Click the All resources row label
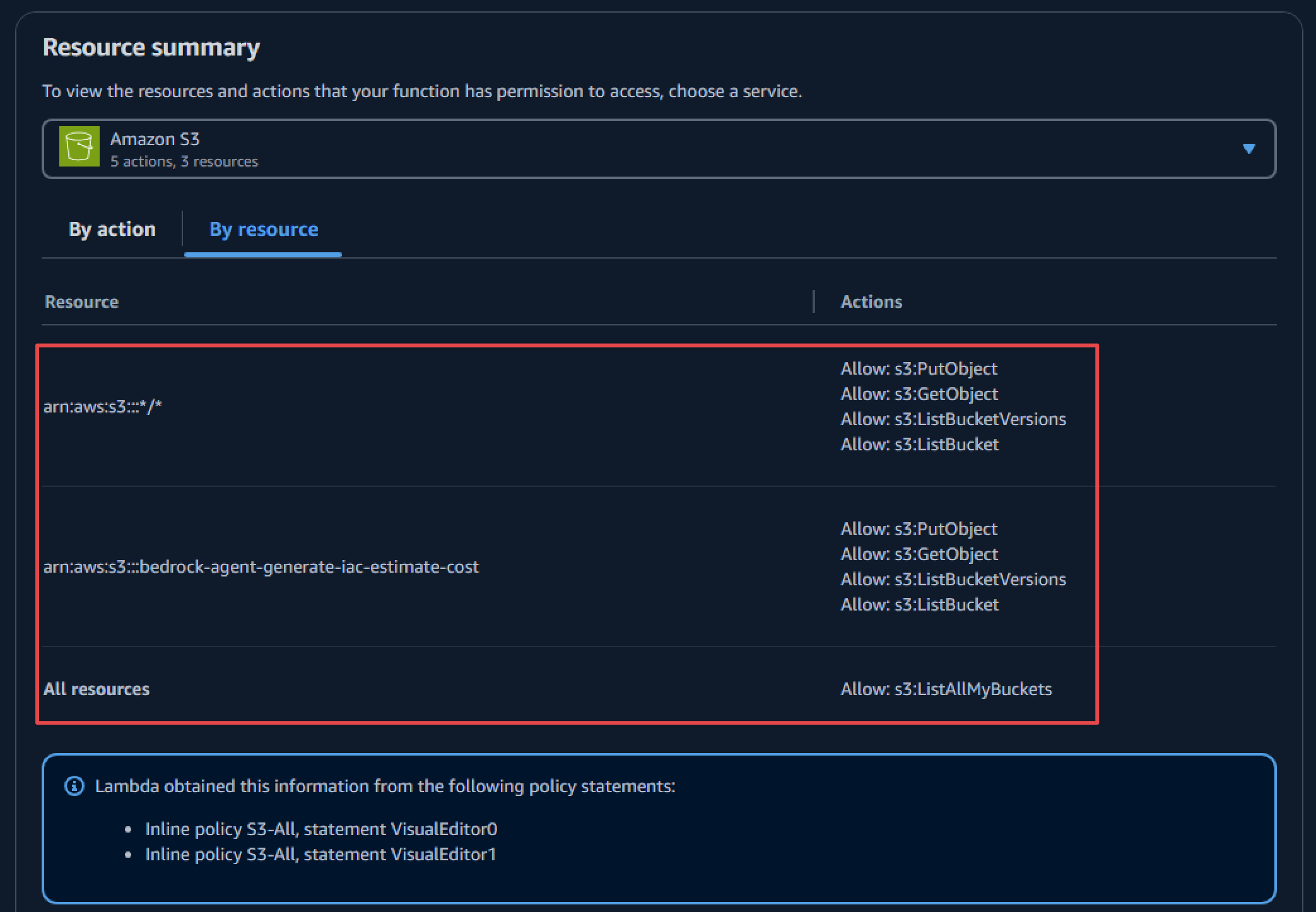Image resolution: width=1316 pixels, height=912 pixels. coord(96,689)
